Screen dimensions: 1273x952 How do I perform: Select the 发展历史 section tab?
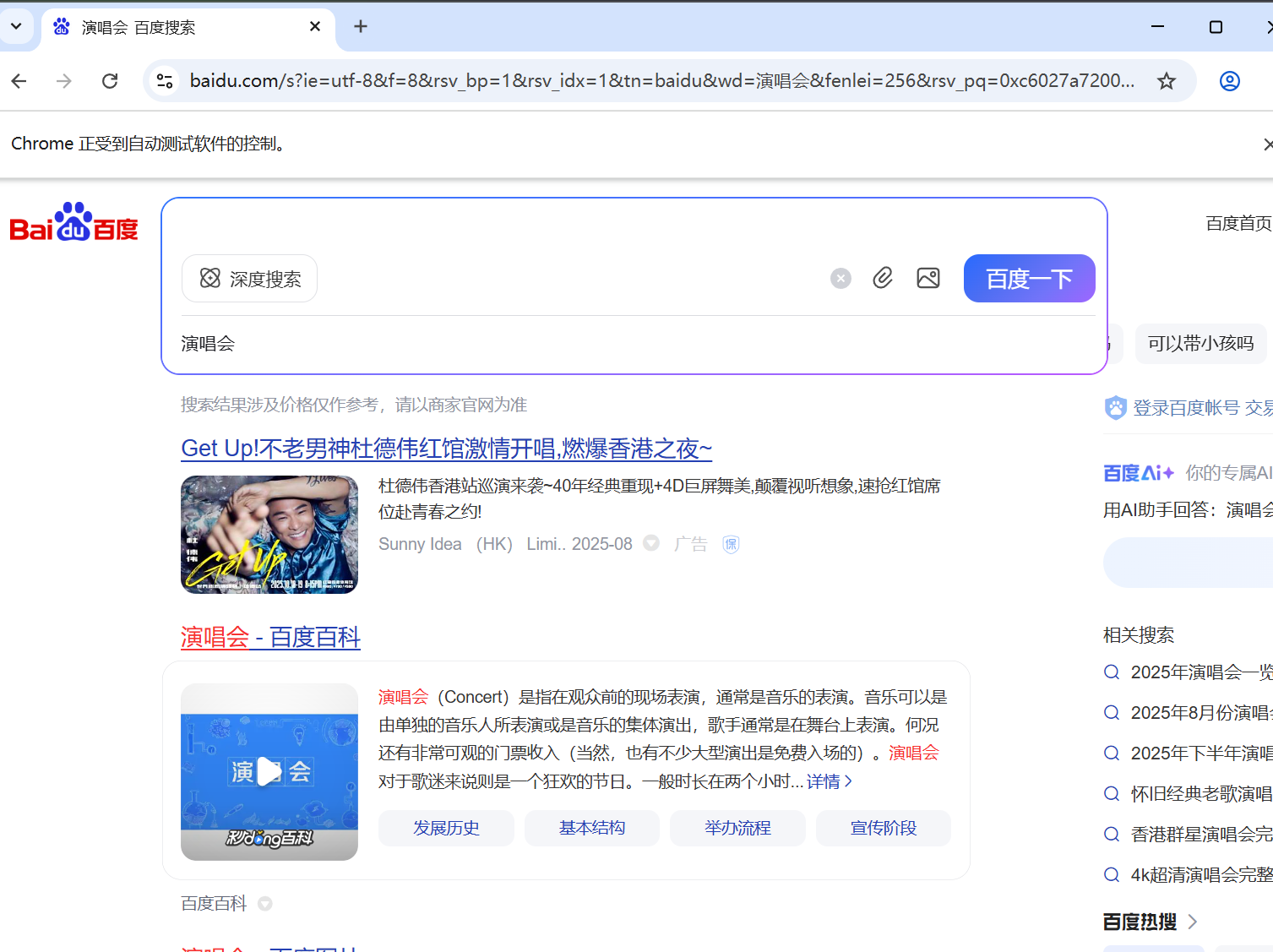(x=446, y=828)
